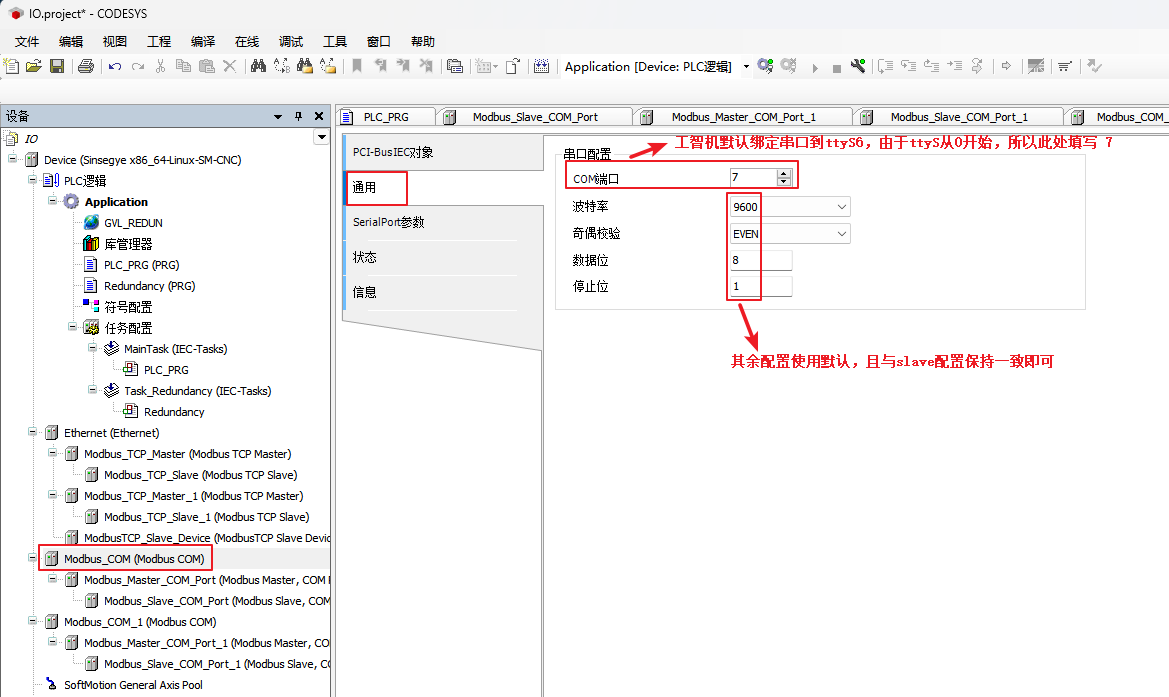Click the Open project folder icon
Screen dimensions: 1169x697
pyautogui.click(x=34, y=66)
